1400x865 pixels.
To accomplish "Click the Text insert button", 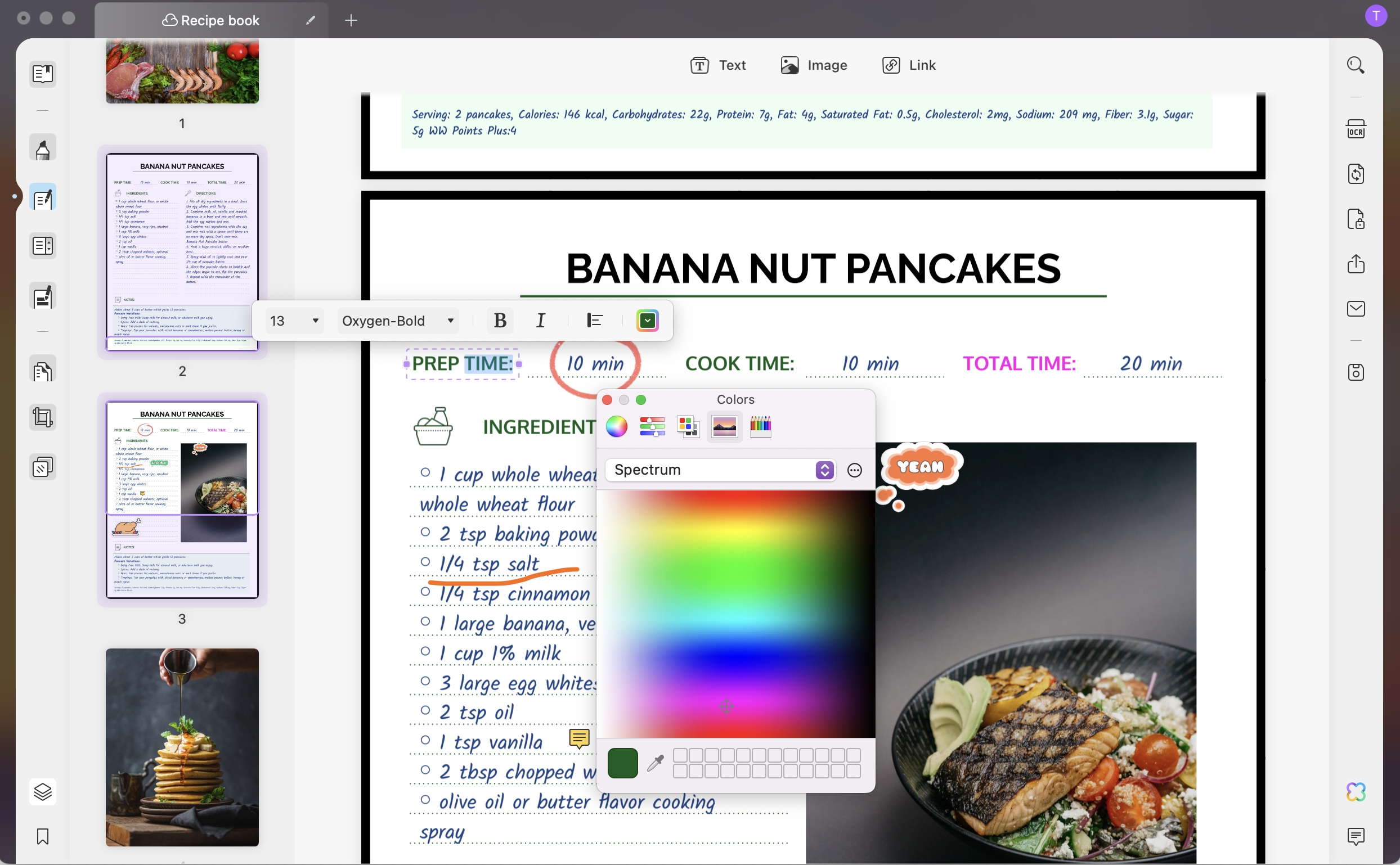I will pyautogui.click(x=718, y=65).
